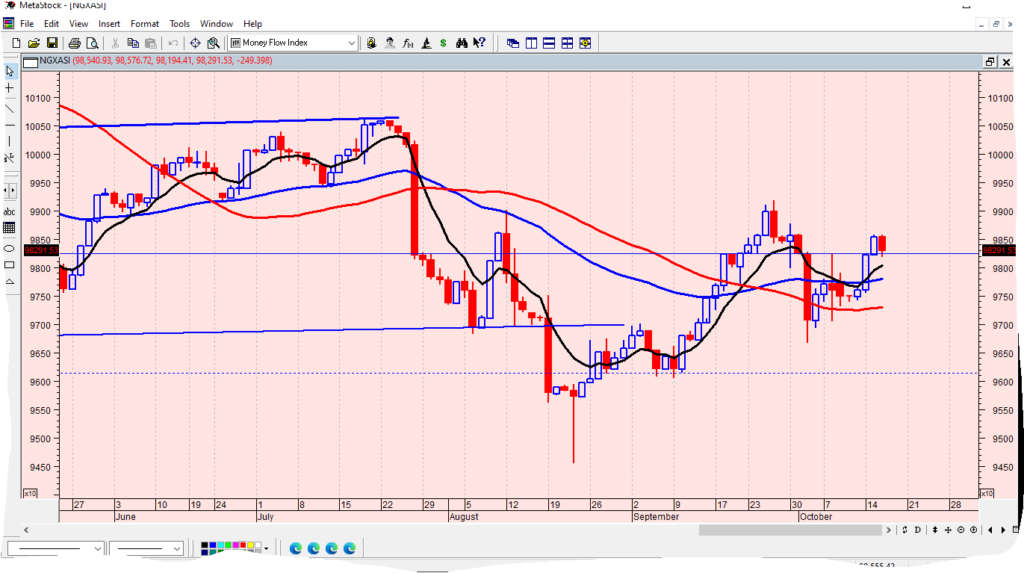Click the Save disk icon in toolbar

(52, 43)
